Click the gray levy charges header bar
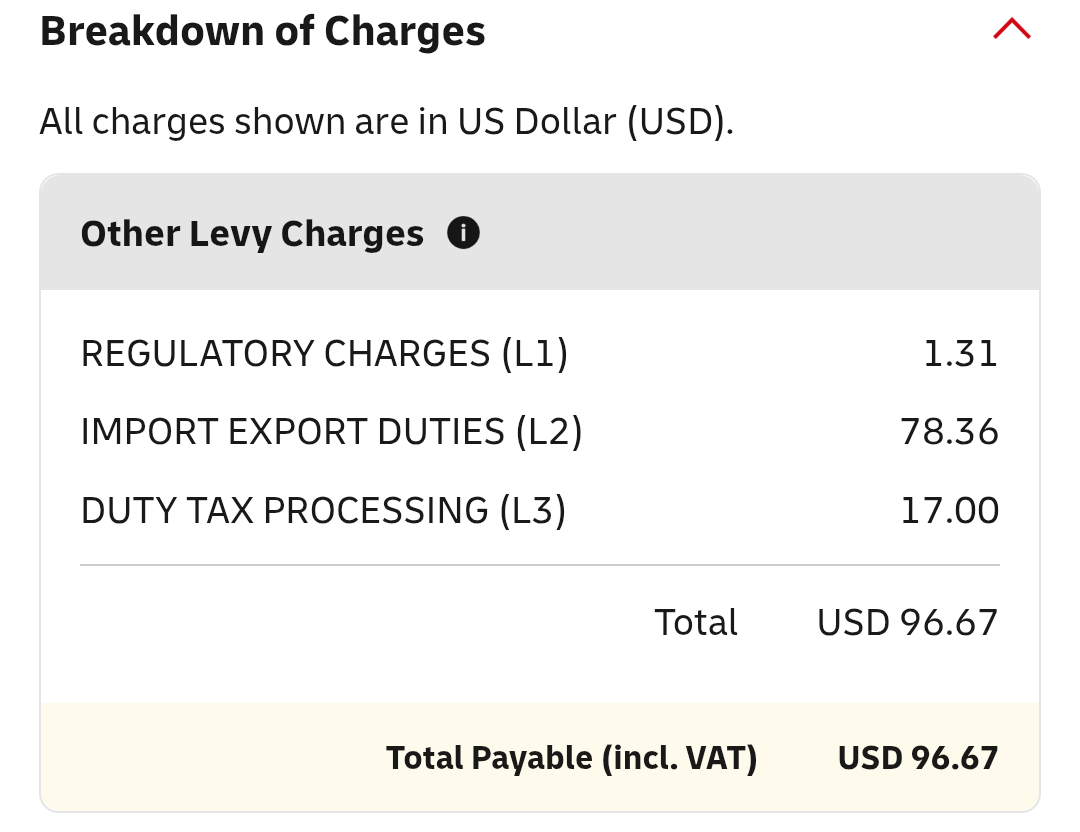The height and width of the screenshot is (832, 1080). point(540,232)
